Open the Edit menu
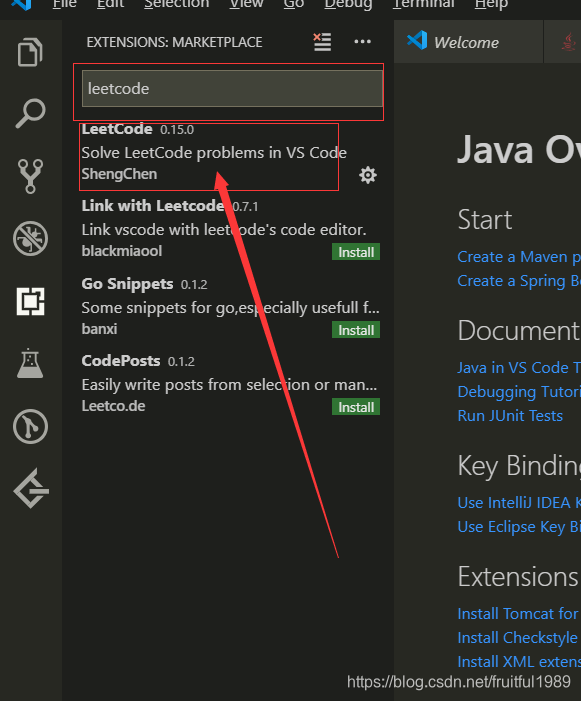This screenshot has height=701, width=581. tap(110, 4)
